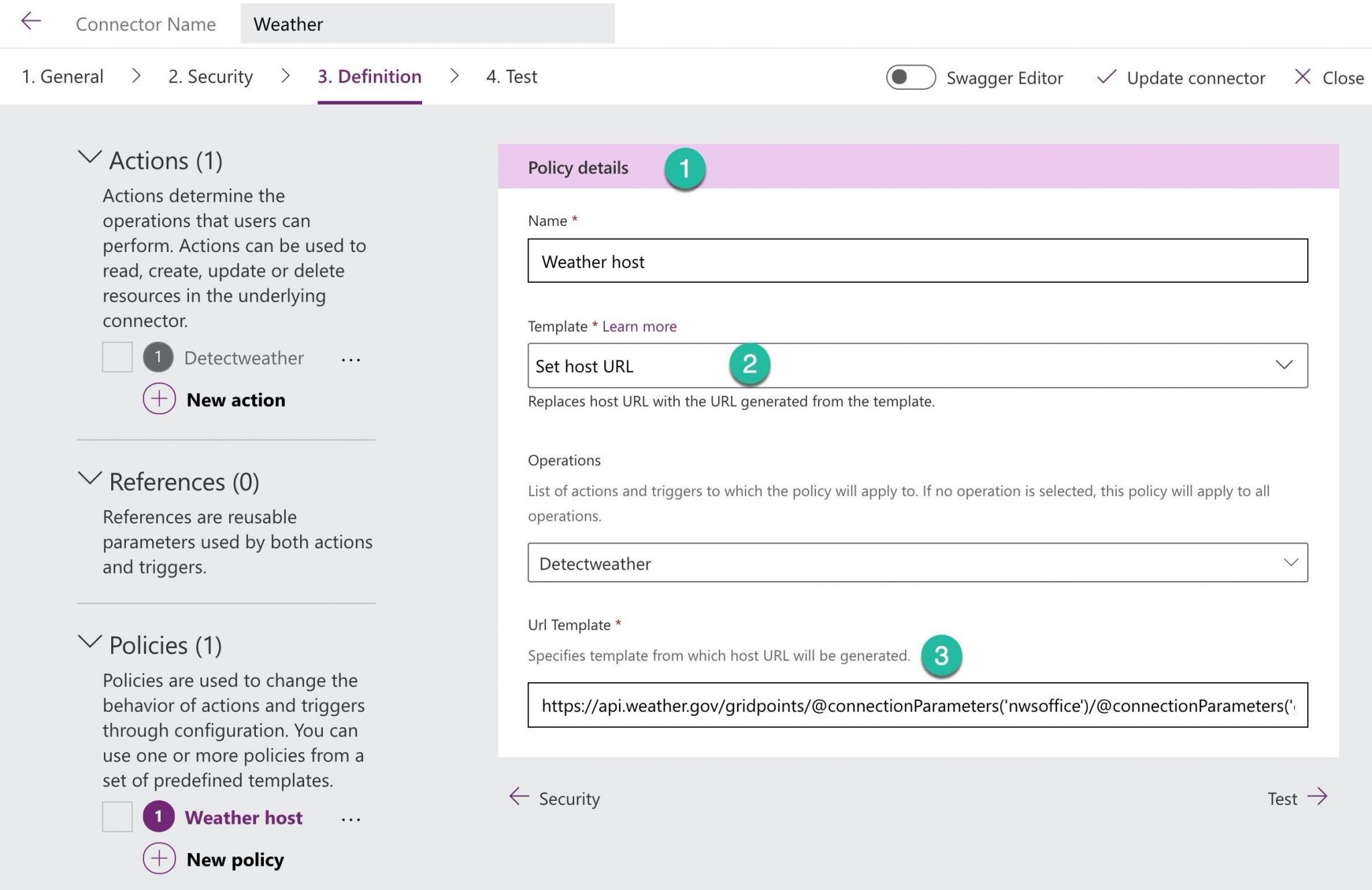Open the Detectweather action ellipsis menu
The image size is (1372, 890).
350,359
